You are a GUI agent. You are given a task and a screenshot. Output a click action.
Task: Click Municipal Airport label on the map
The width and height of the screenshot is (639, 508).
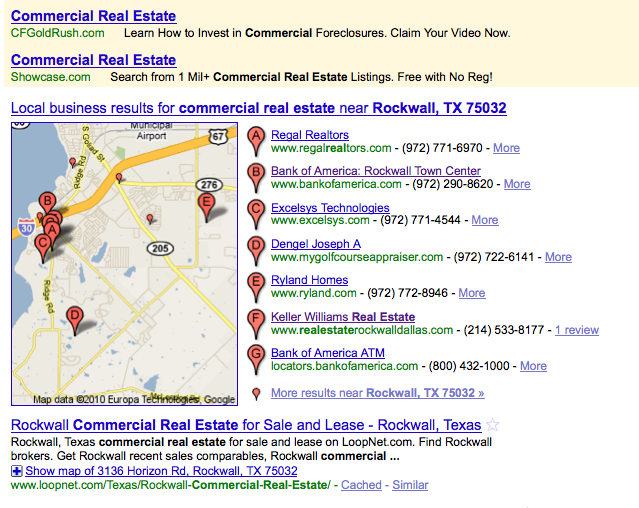coord(151,131)
